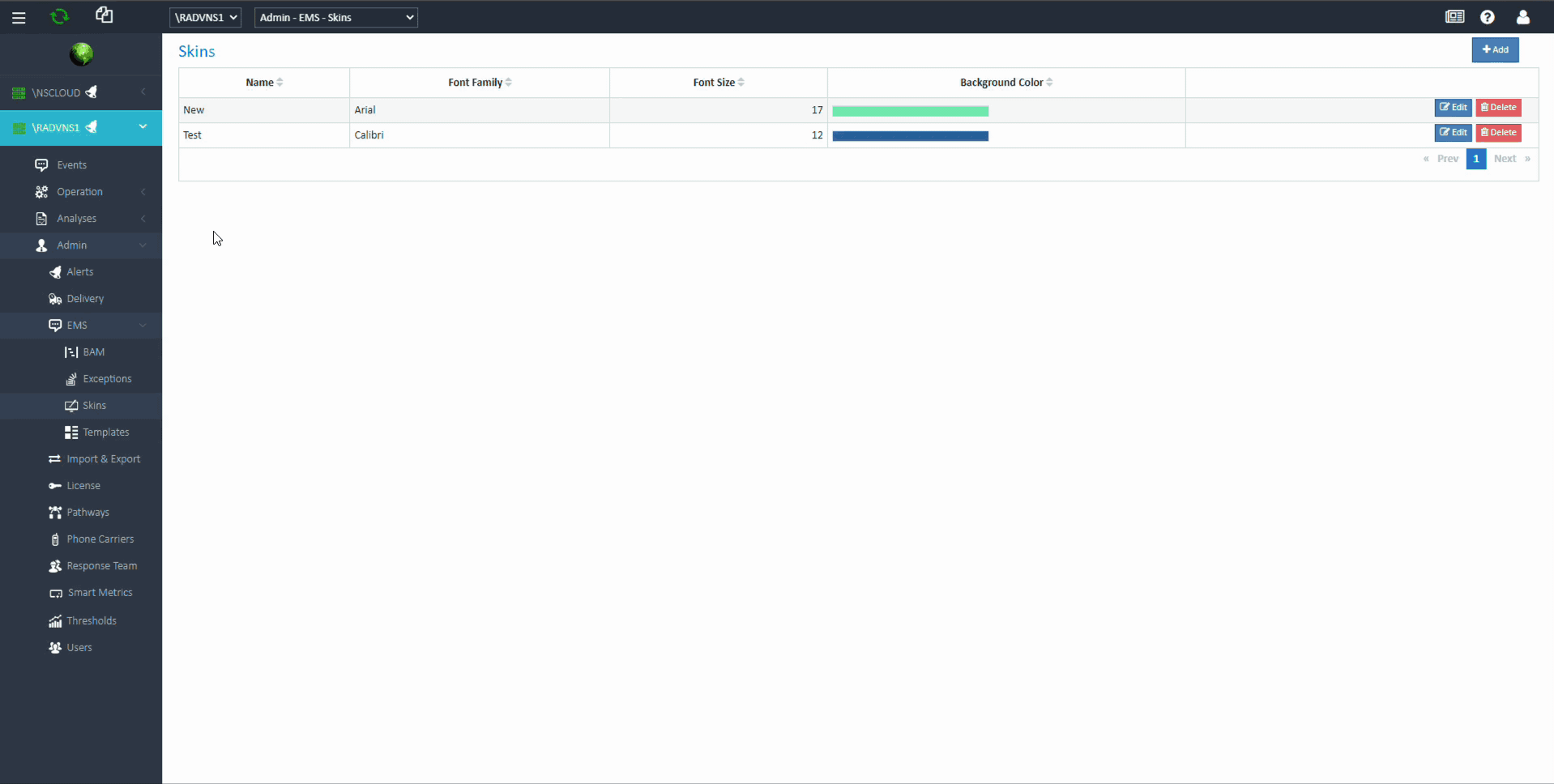
Task: Click the Skins page heading
Action: click(x=197, y=51)
